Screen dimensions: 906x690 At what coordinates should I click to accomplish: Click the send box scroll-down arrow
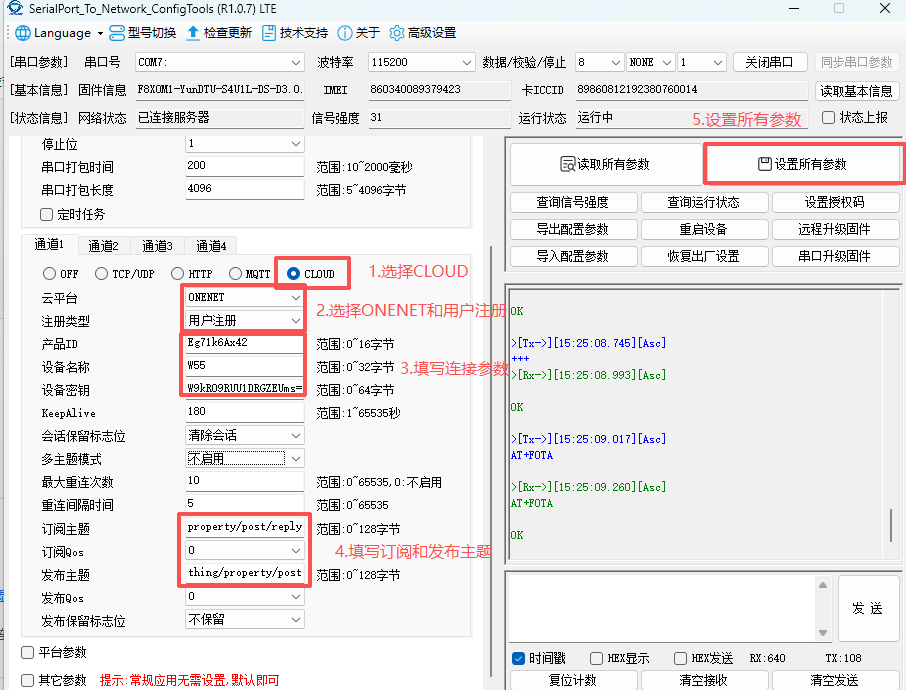coord(823,632)
